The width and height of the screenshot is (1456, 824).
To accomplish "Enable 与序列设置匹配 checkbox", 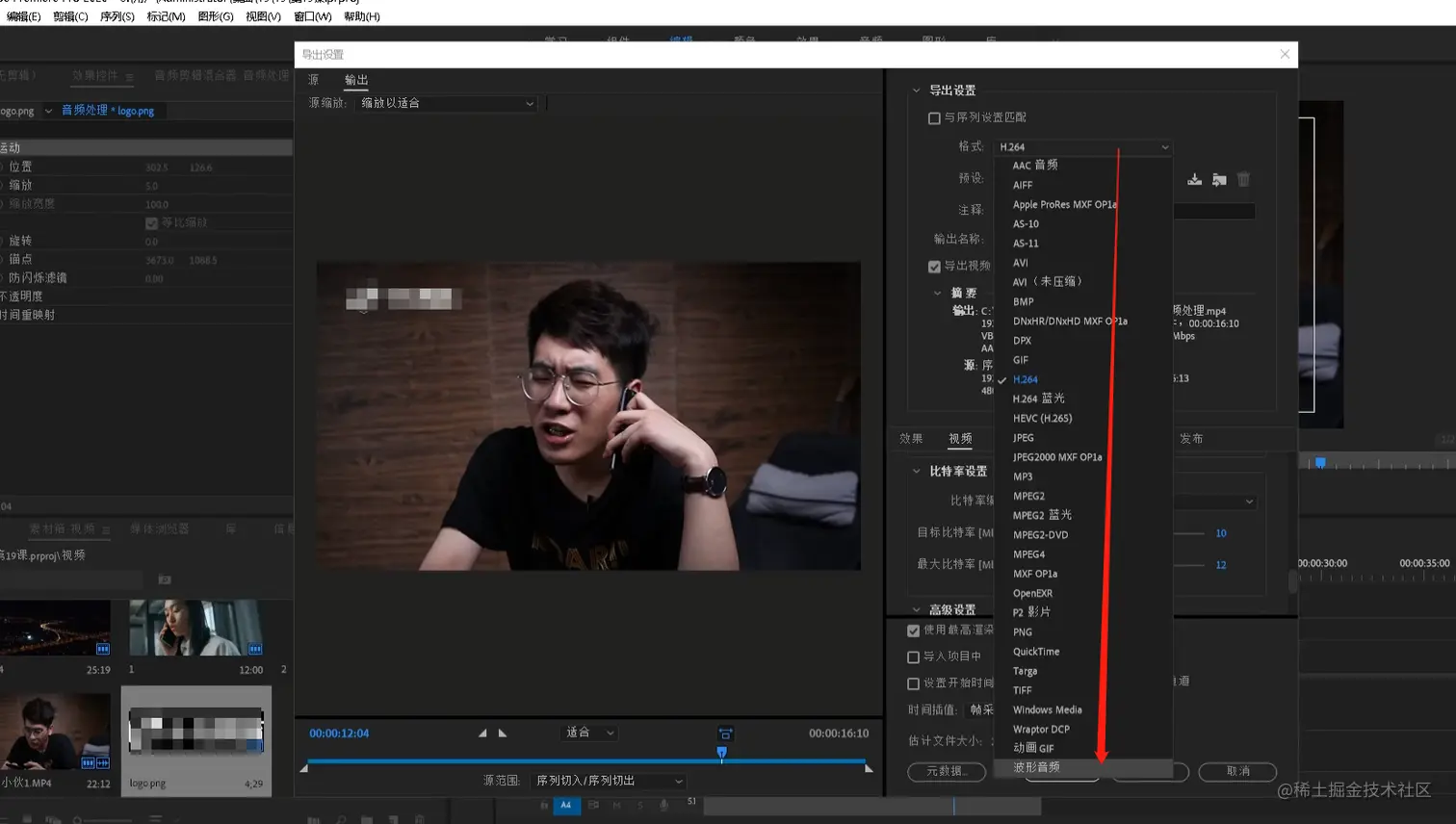I will pyautogui.click(x=934, y=118).
